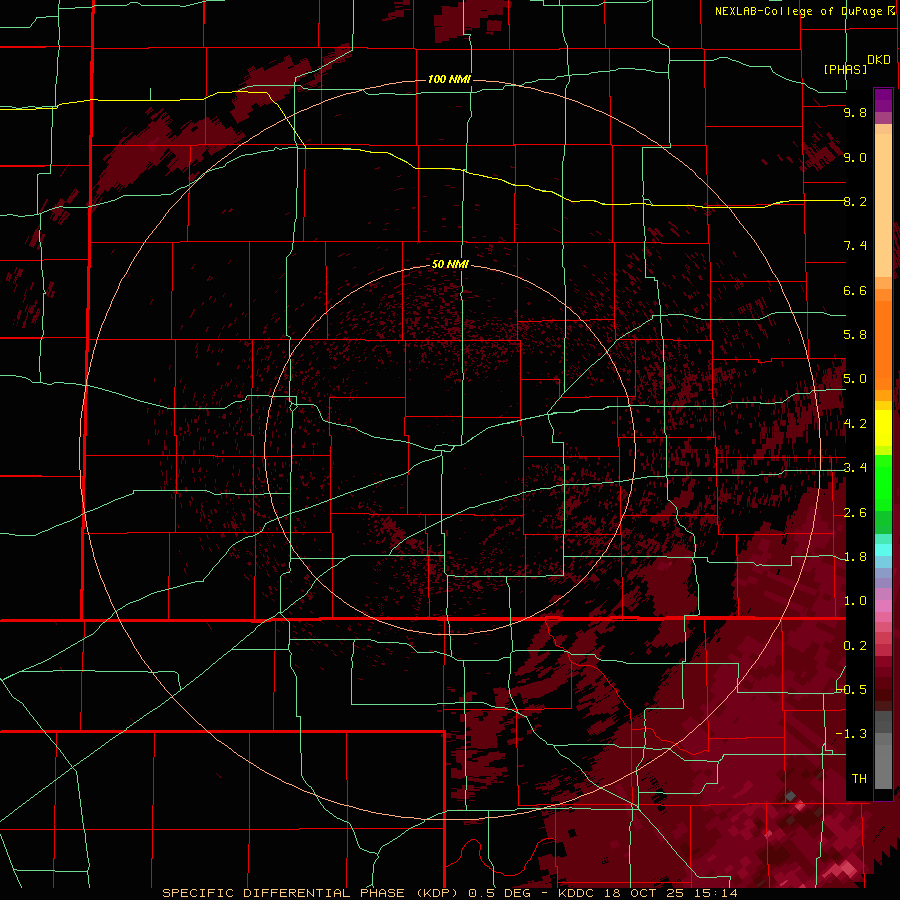The width and height of the screenshot is (900, 900).
Task: Click the yellow segment of the color bar
Action: click(883, 428)
